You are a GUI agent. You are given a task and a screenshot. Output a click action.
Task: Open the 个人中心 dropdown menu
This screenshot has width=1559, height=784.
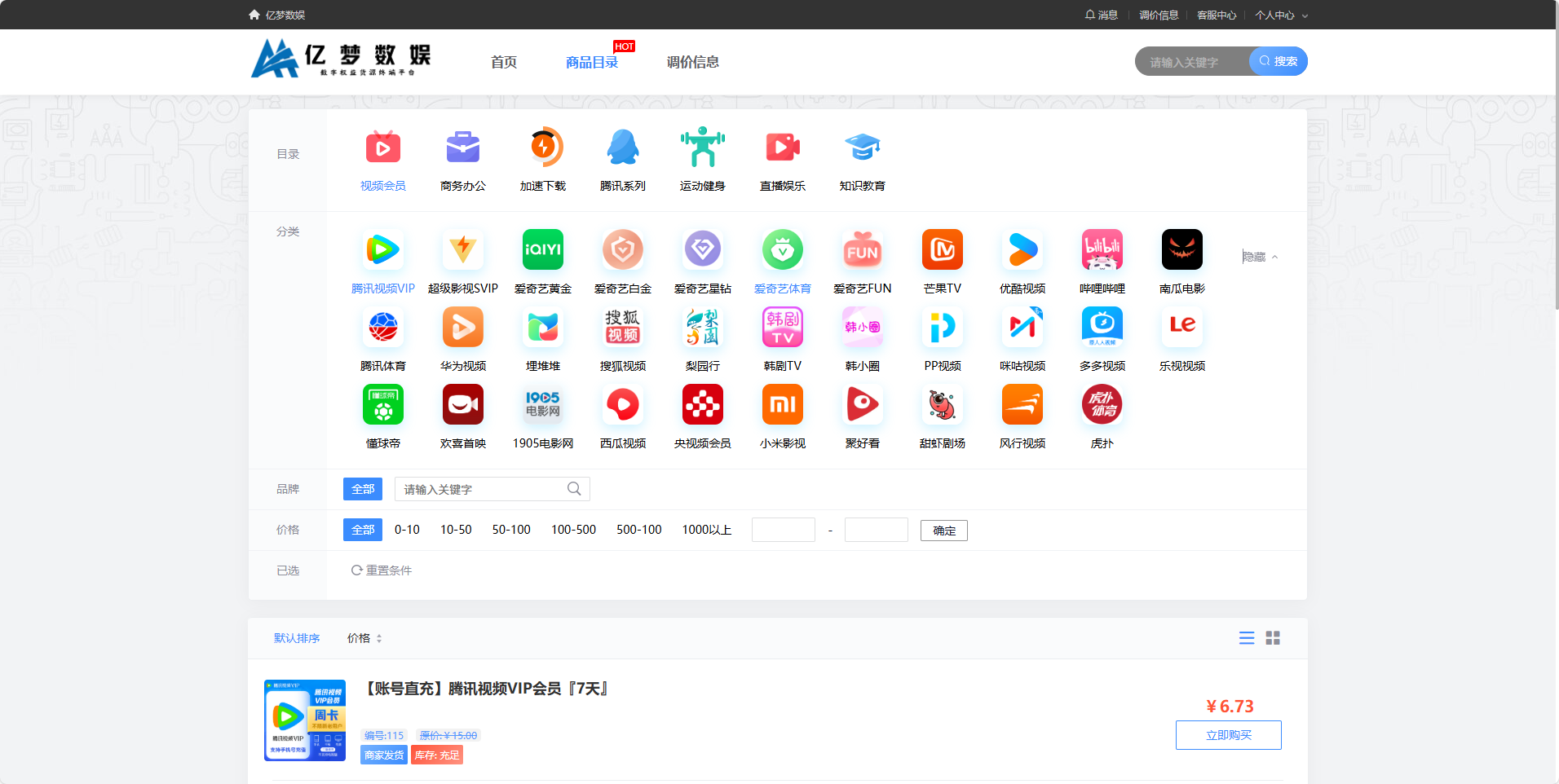click(1281, 15)
